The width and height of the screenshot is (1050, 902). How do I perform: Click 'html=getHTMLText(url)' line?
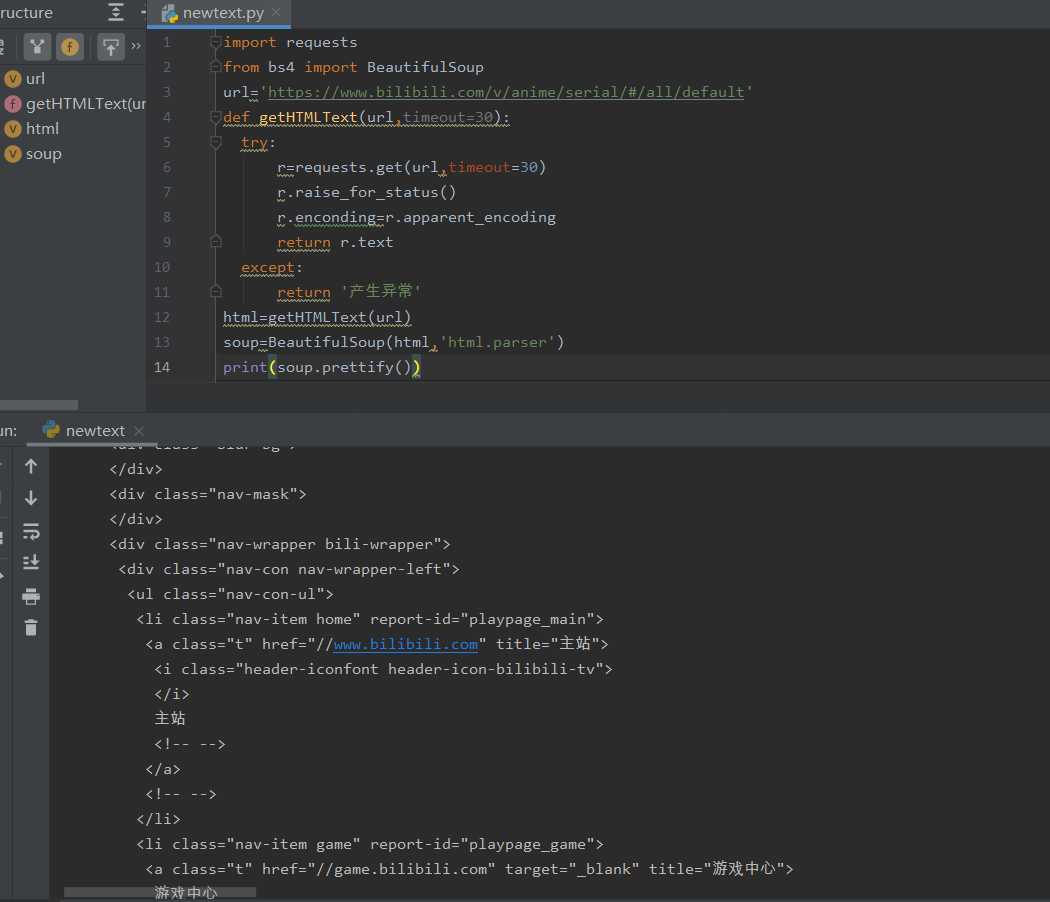(x=317, y=317)
